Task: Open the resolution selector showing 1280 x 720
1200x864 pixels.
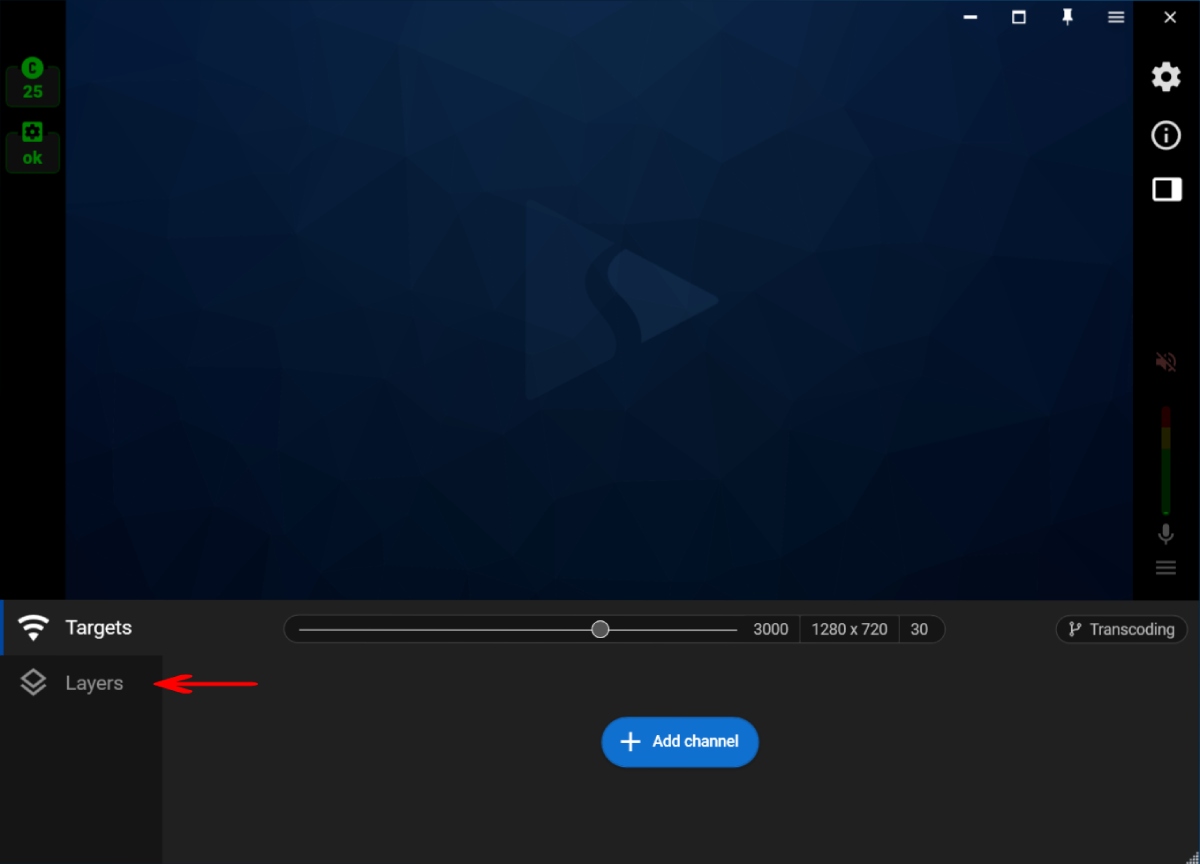Action: click(850, 629)
